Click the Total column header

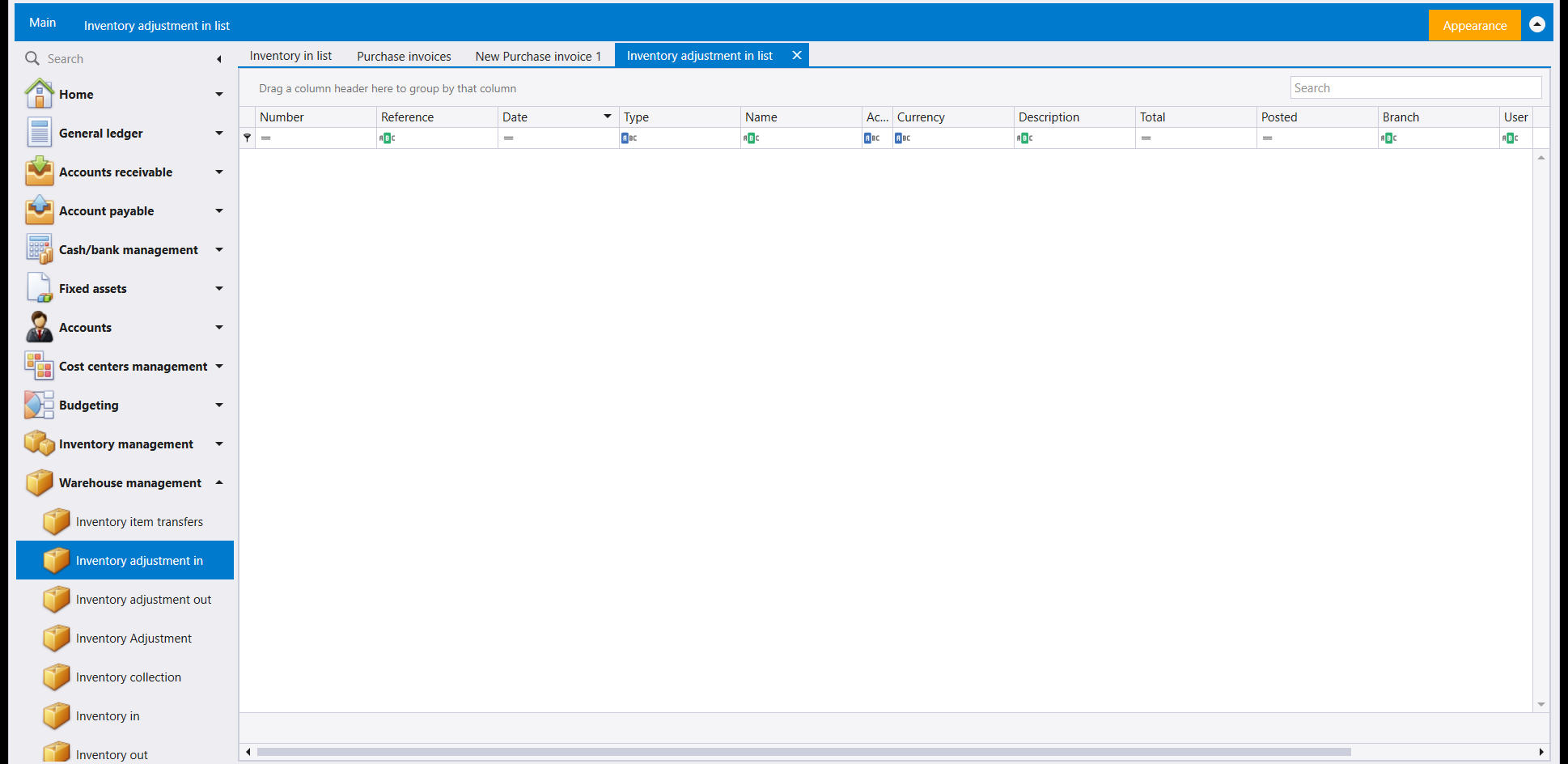tap(1196, 117)
